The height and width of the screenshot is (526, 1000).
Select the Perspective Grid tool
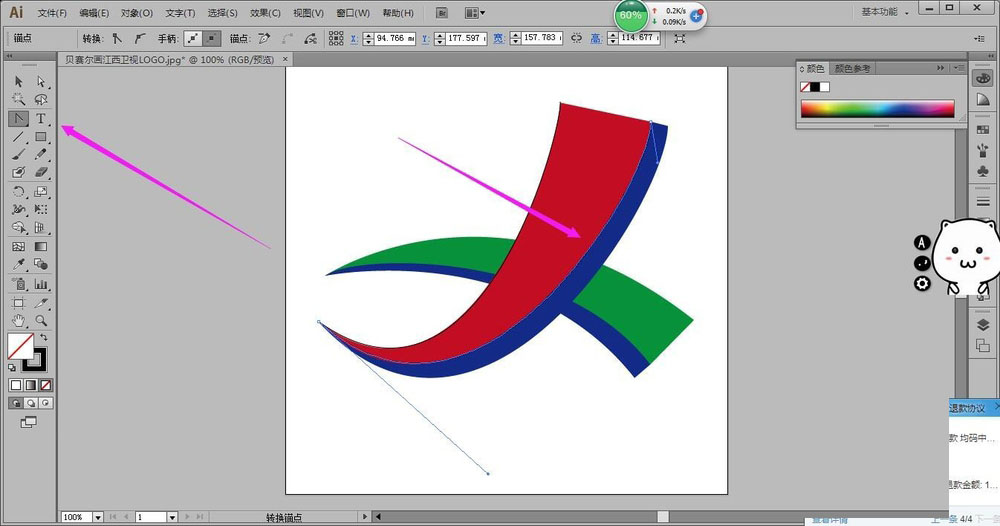pyautogui.click(x=41, y=228)
